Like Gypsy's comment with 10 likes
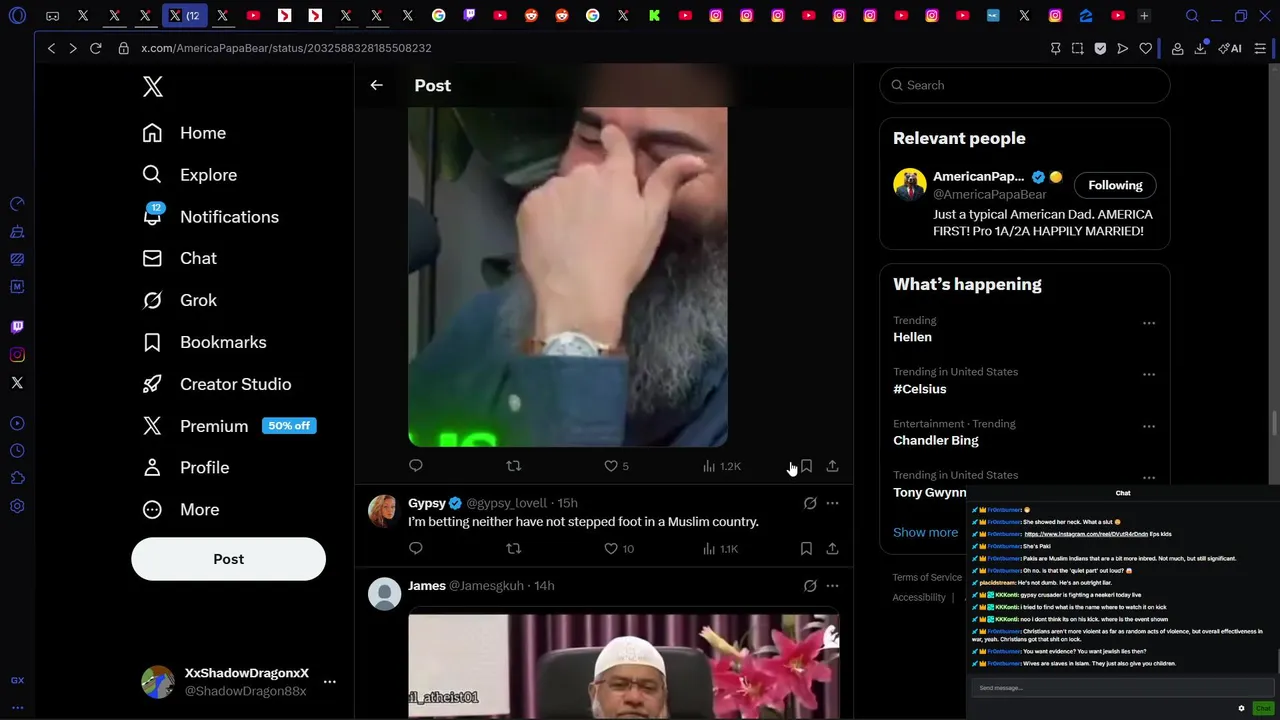This screenshot has width=1280, height=720. (x=619, y=548)
